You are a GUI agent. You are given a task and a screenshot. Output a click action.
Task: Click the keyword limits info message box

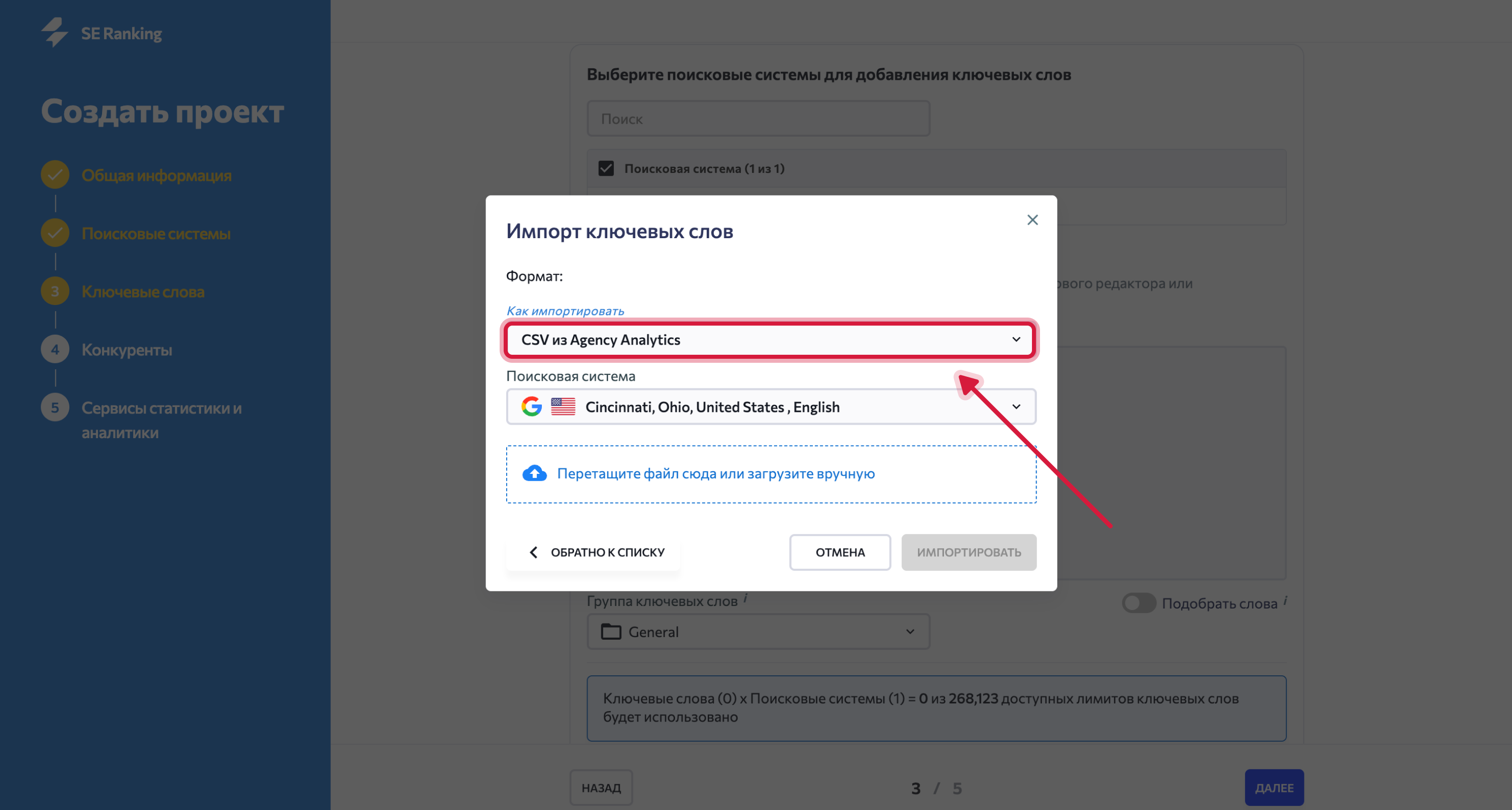[x=936, y=708]
